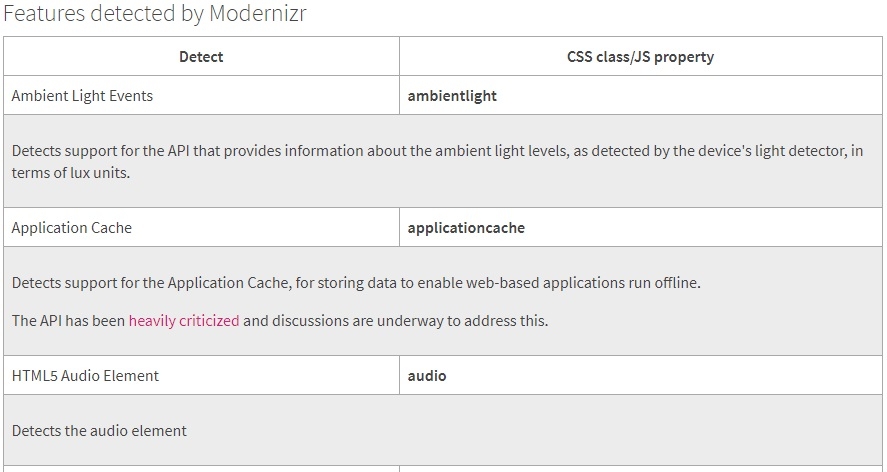887x472 pixels.
Task: Select the 'Ambient Light Events' cell
Action: 82,96
